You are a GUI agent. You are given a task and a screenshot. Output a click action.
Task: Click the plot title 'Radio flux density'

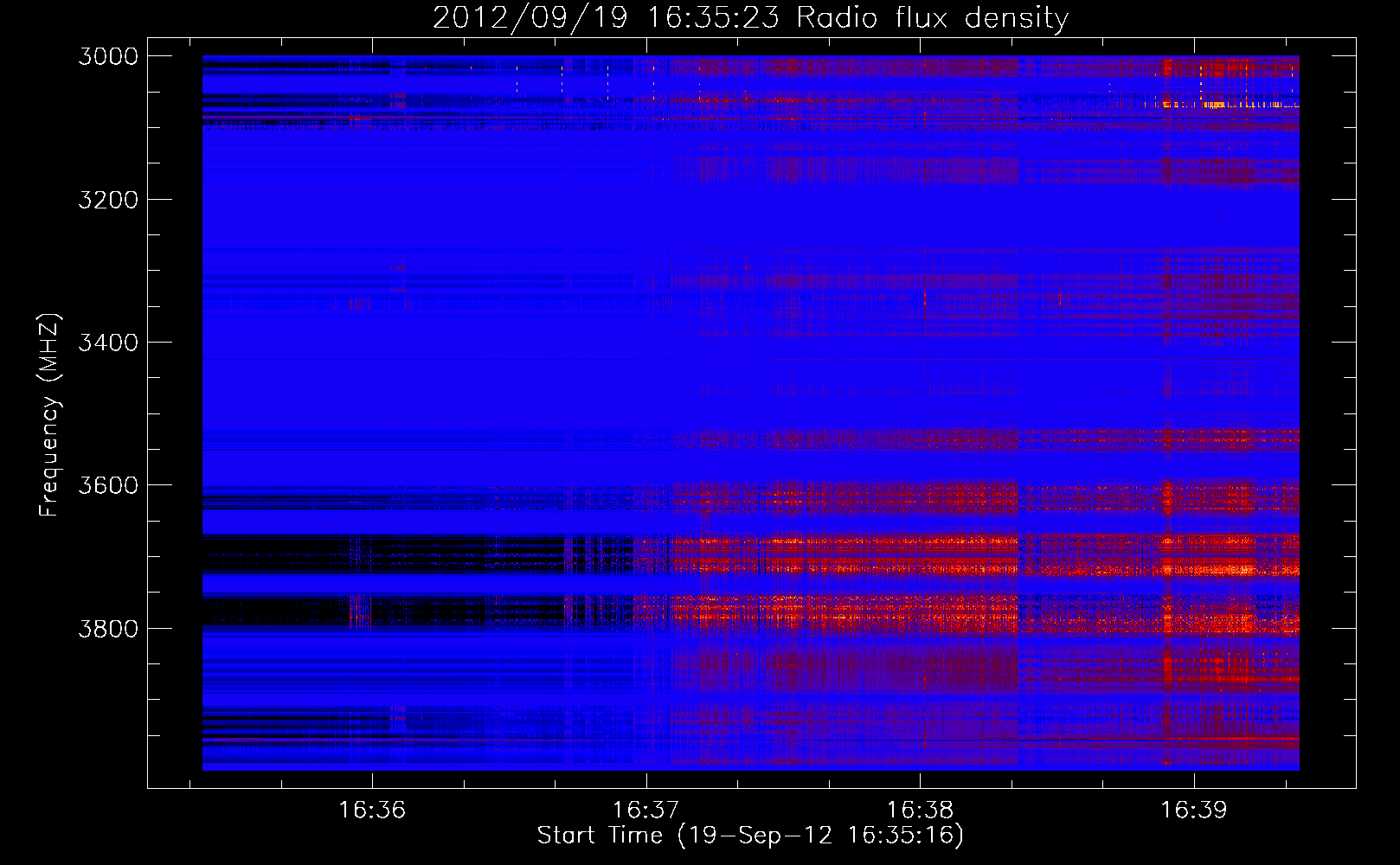click(933, 18)
